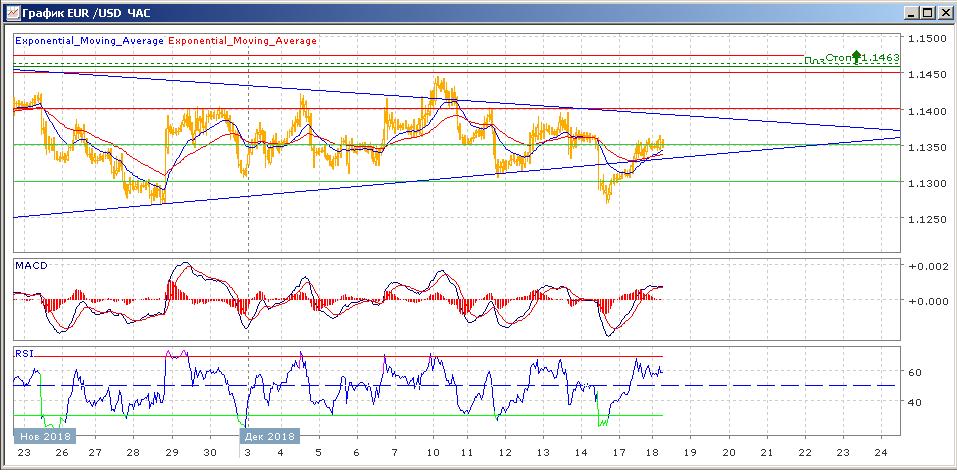Click the green stop order marker 1.1463
This screenshot has width=957, height=473.
(851, 58)
